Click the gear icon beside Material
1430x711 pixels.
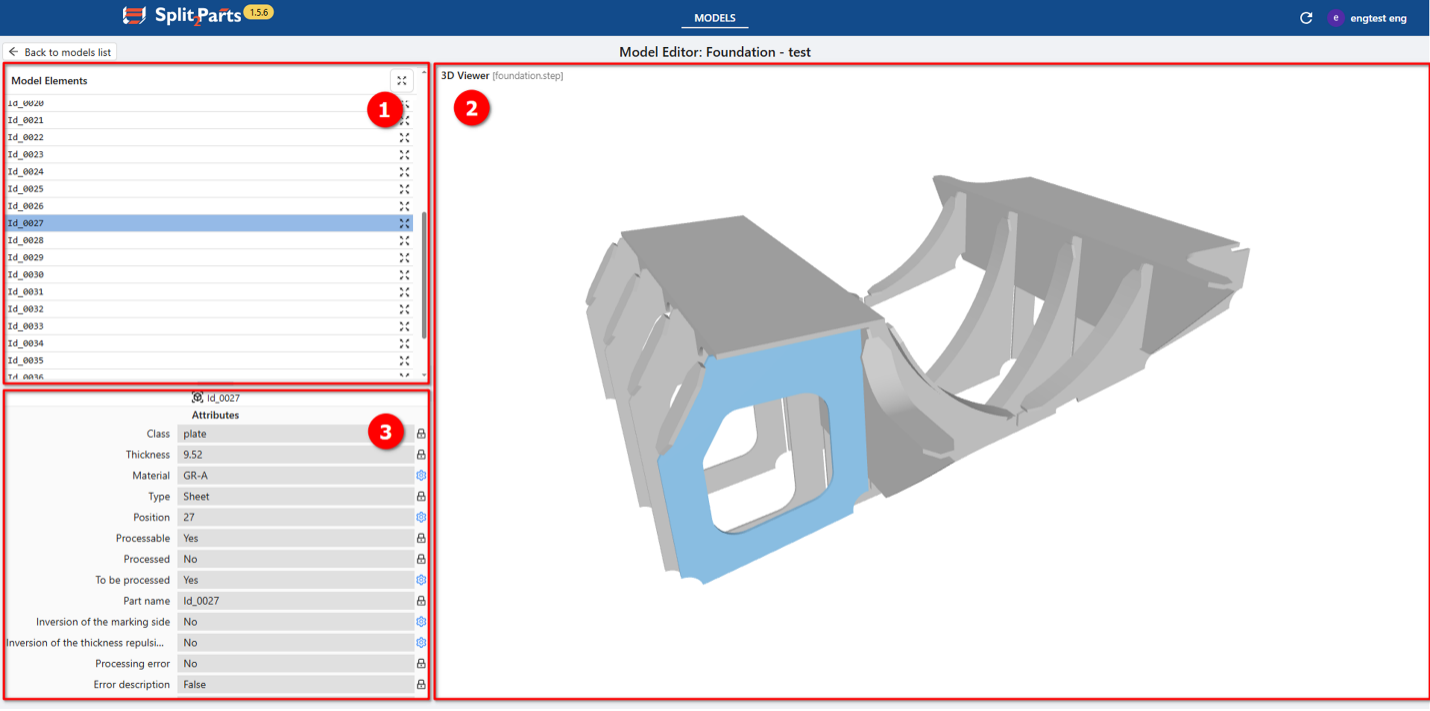[x=421, y=476]
